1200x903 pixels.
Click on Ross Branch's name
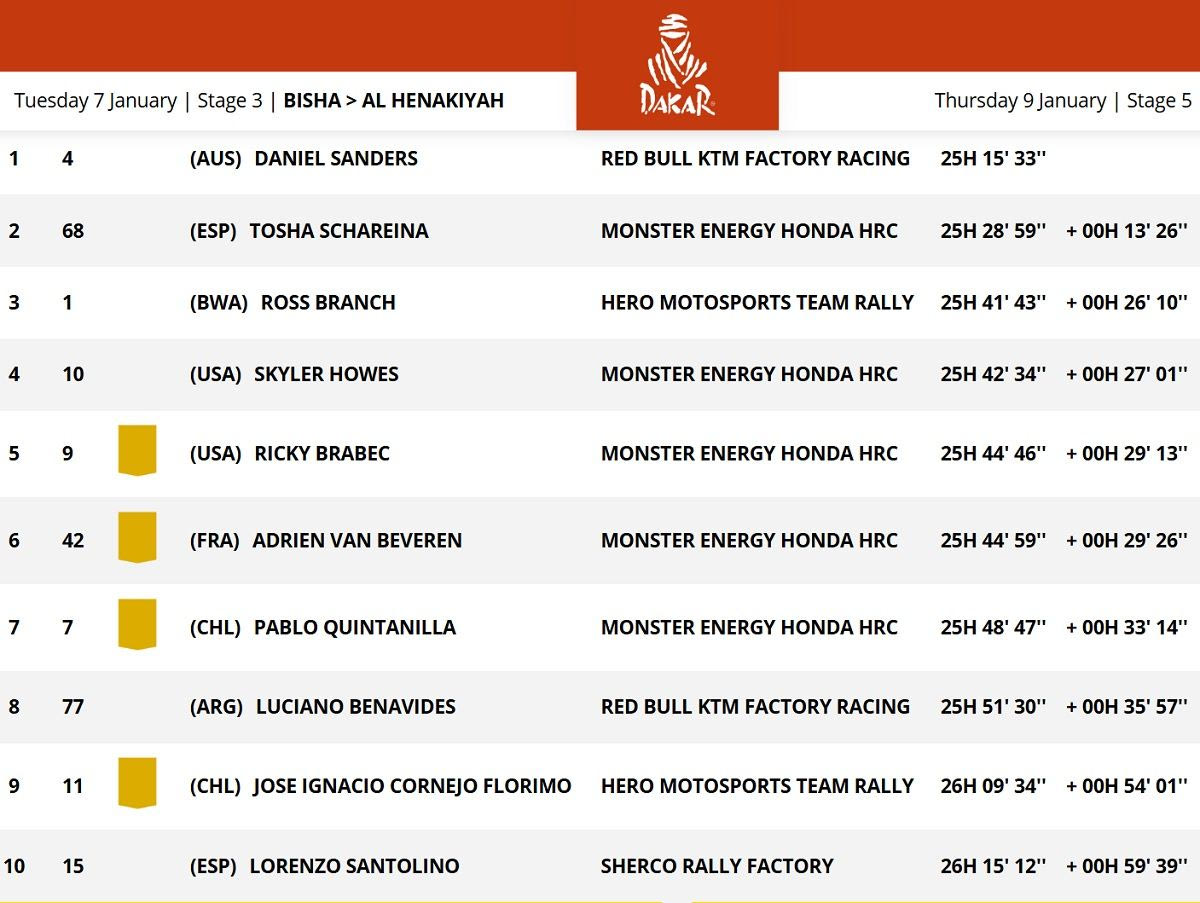[x=328, y=302]
